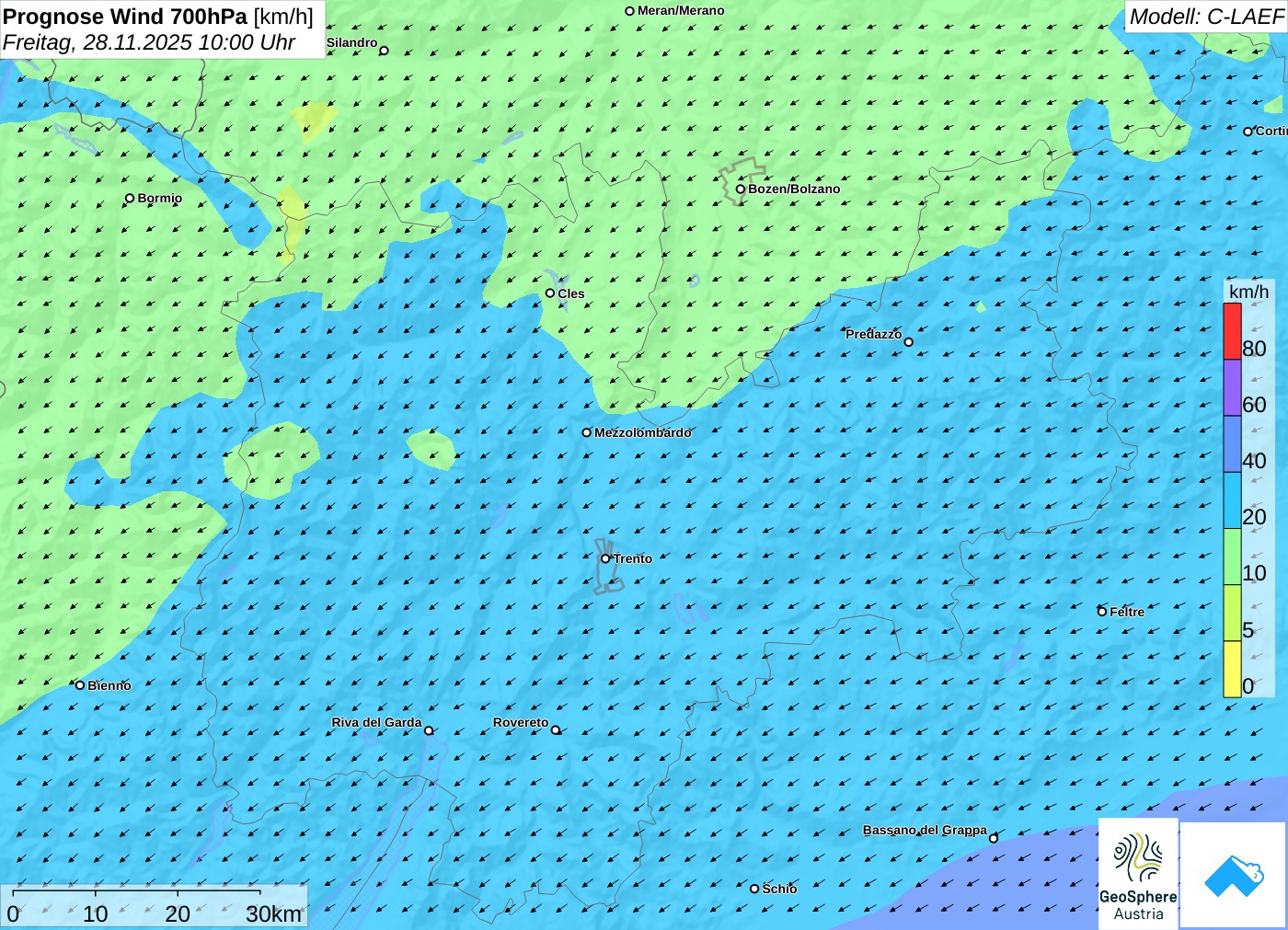This screenshot has height=930, width=1288.
Task: Click the 'Riva del Garda' label text
Action: pyautogui.click(x=376, y=722)
